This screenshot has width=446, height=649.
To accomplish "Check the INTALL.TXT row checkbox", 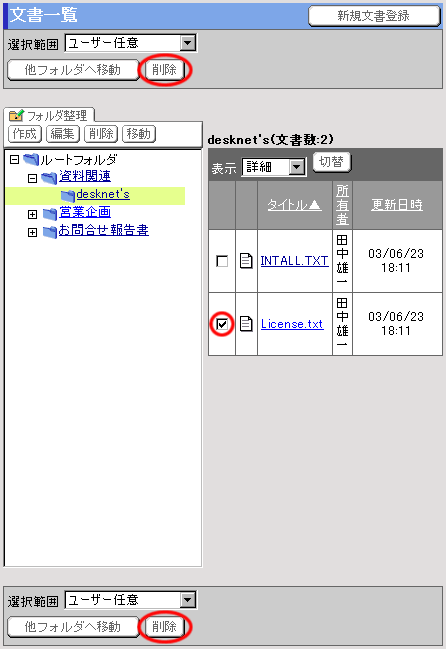I will click(222, 261).
